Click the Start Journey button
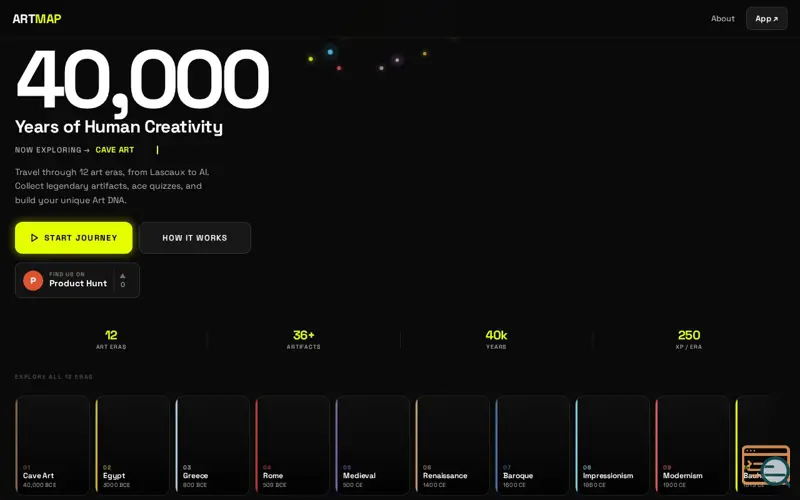The image size is (800, 500). click(x=73, y=238)
